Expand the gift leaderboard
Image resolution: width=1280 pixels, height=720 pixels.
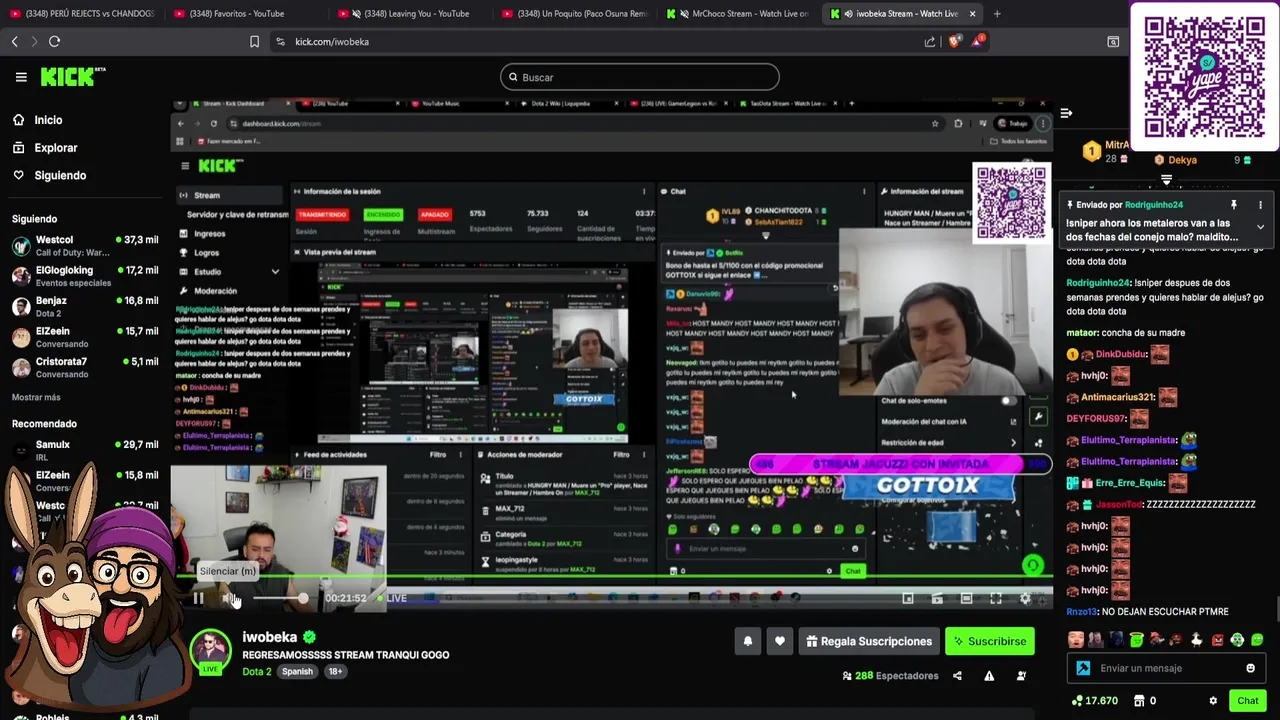pyautogui.click(x=1166, y=180)
